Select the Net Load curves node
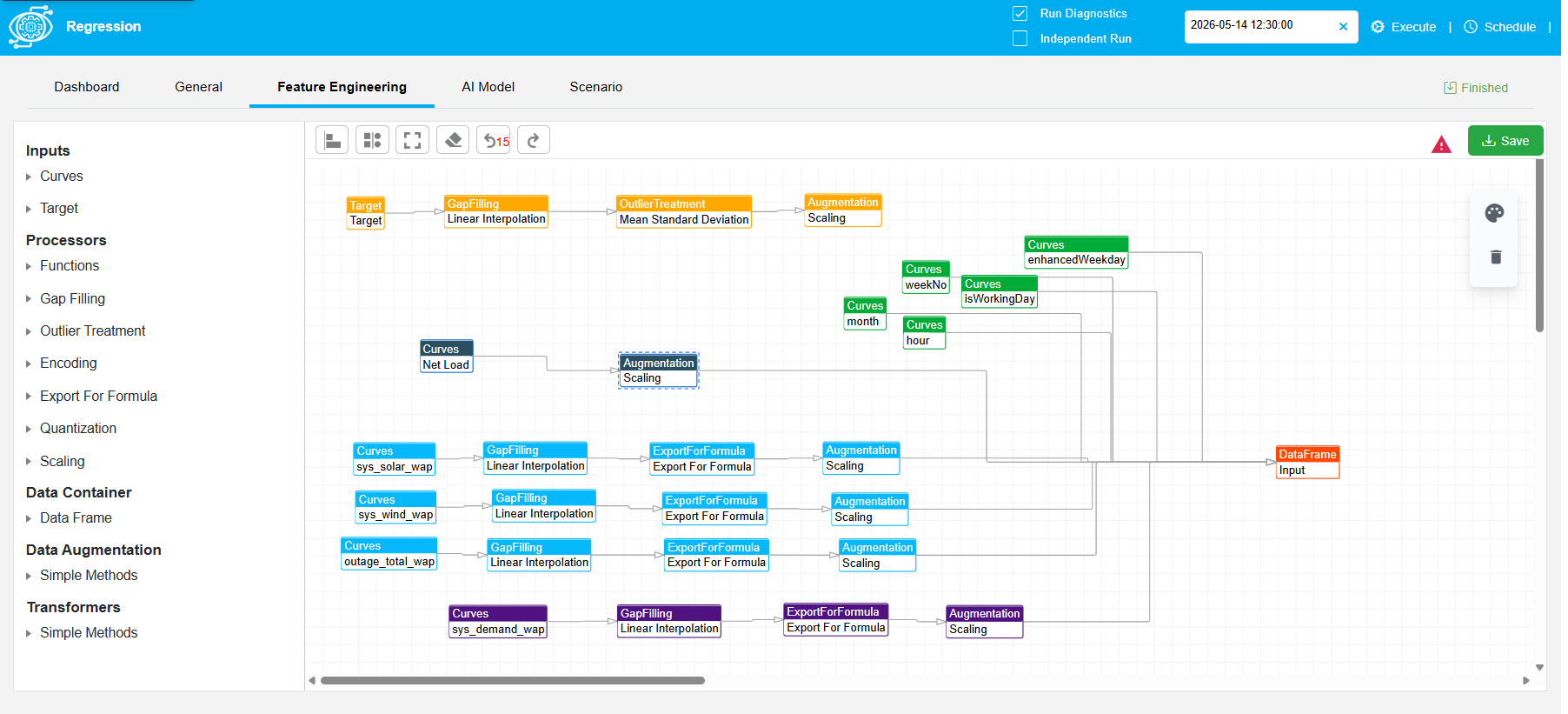 click(447, 357)
